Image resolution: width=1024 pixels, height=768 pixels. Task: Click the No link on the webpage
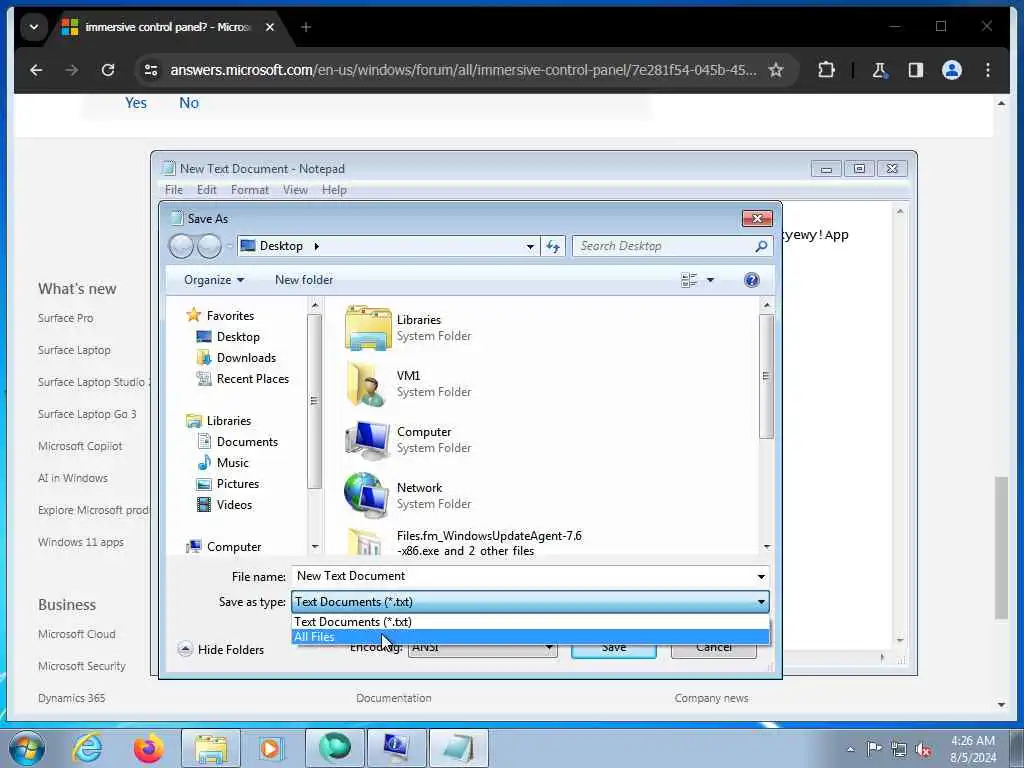pyautogui.click(x=189, y=103)
